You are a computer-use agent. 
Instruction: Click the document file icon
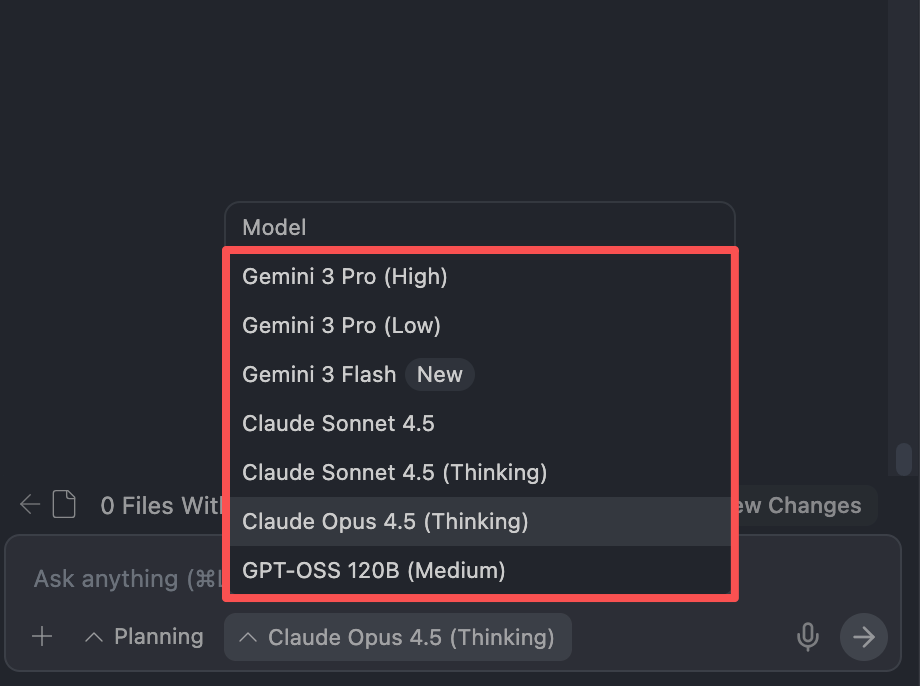tap(64, 505)
